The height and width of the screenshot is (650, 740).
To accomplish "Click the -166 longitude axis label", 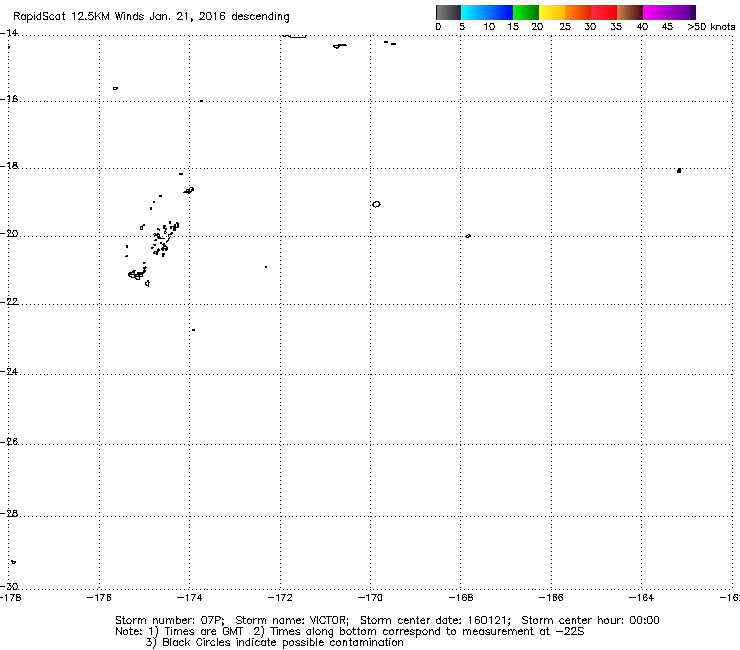I will click(551, 598).
